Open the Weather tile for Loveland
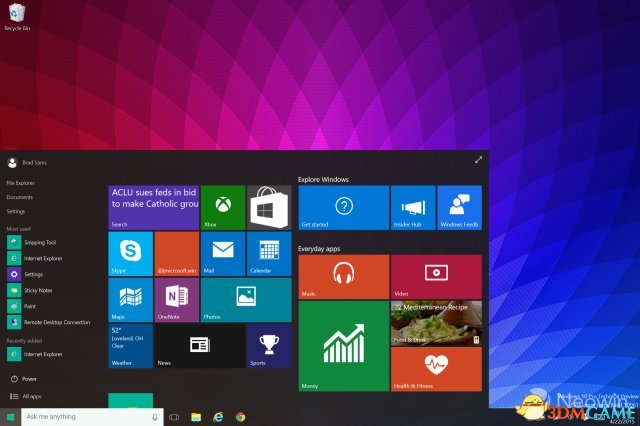The width and height of the screenshot is (640, 426). (131, 346)
